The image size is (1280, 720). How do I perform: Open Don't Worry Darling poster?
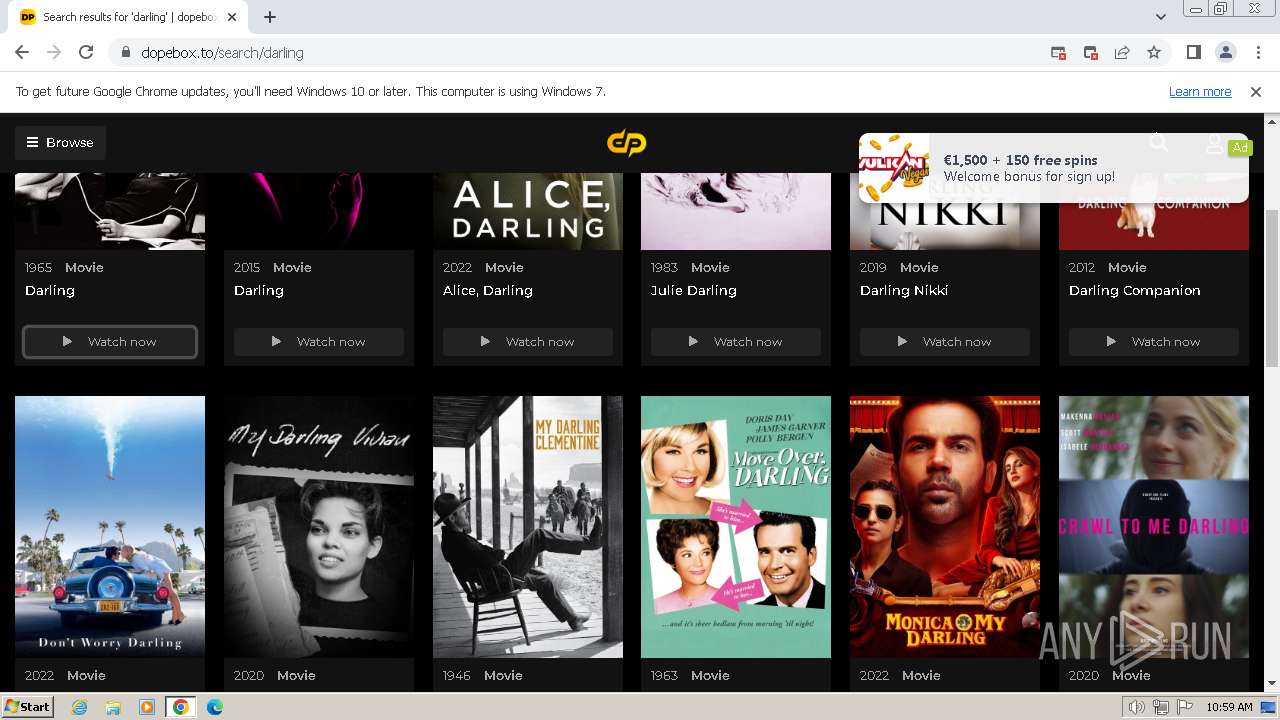(110, 527)
